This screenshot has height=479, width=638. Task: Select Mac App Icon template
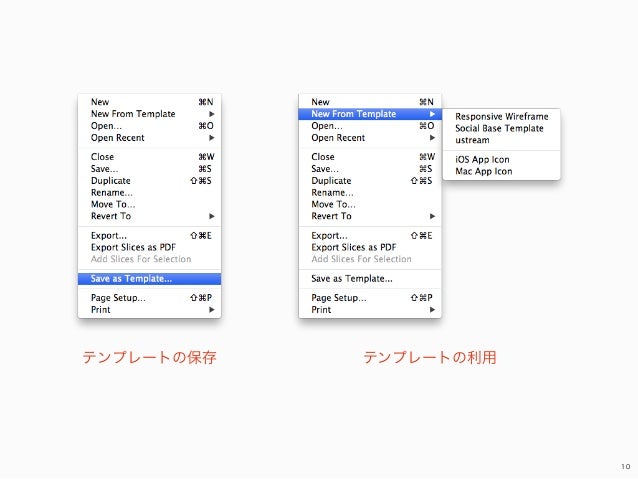pyautogui.click(x=501, y=171)
